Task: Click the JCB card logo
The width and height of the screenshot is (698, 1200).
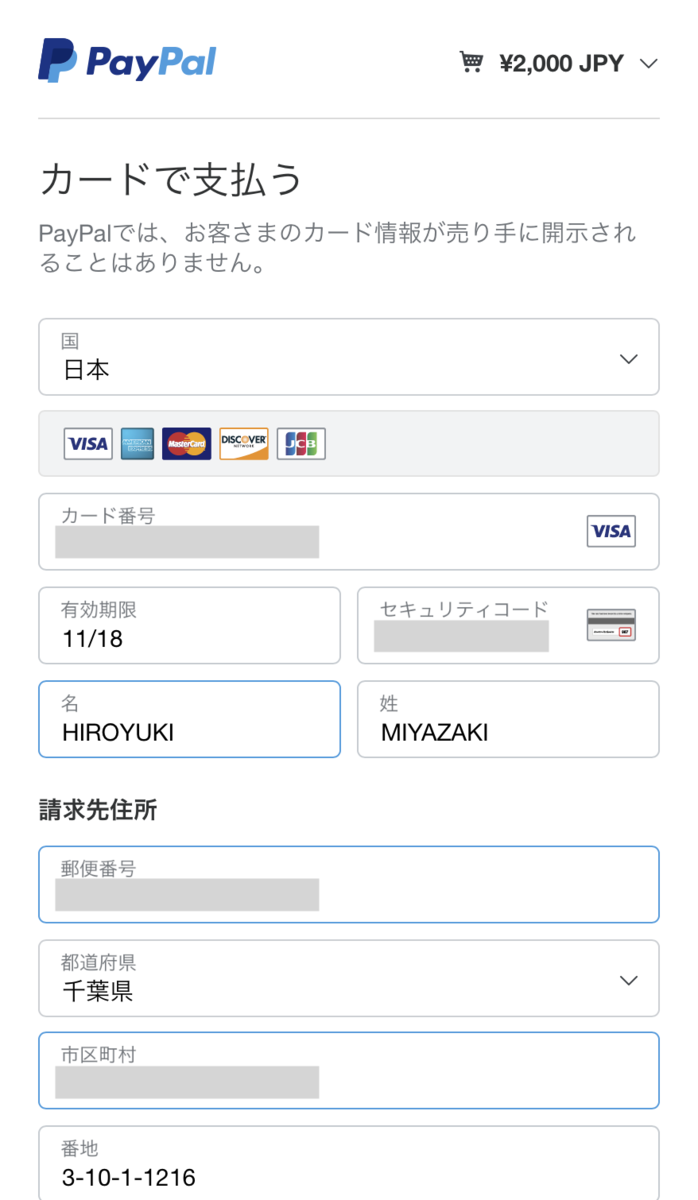Action: click(301, 443)
